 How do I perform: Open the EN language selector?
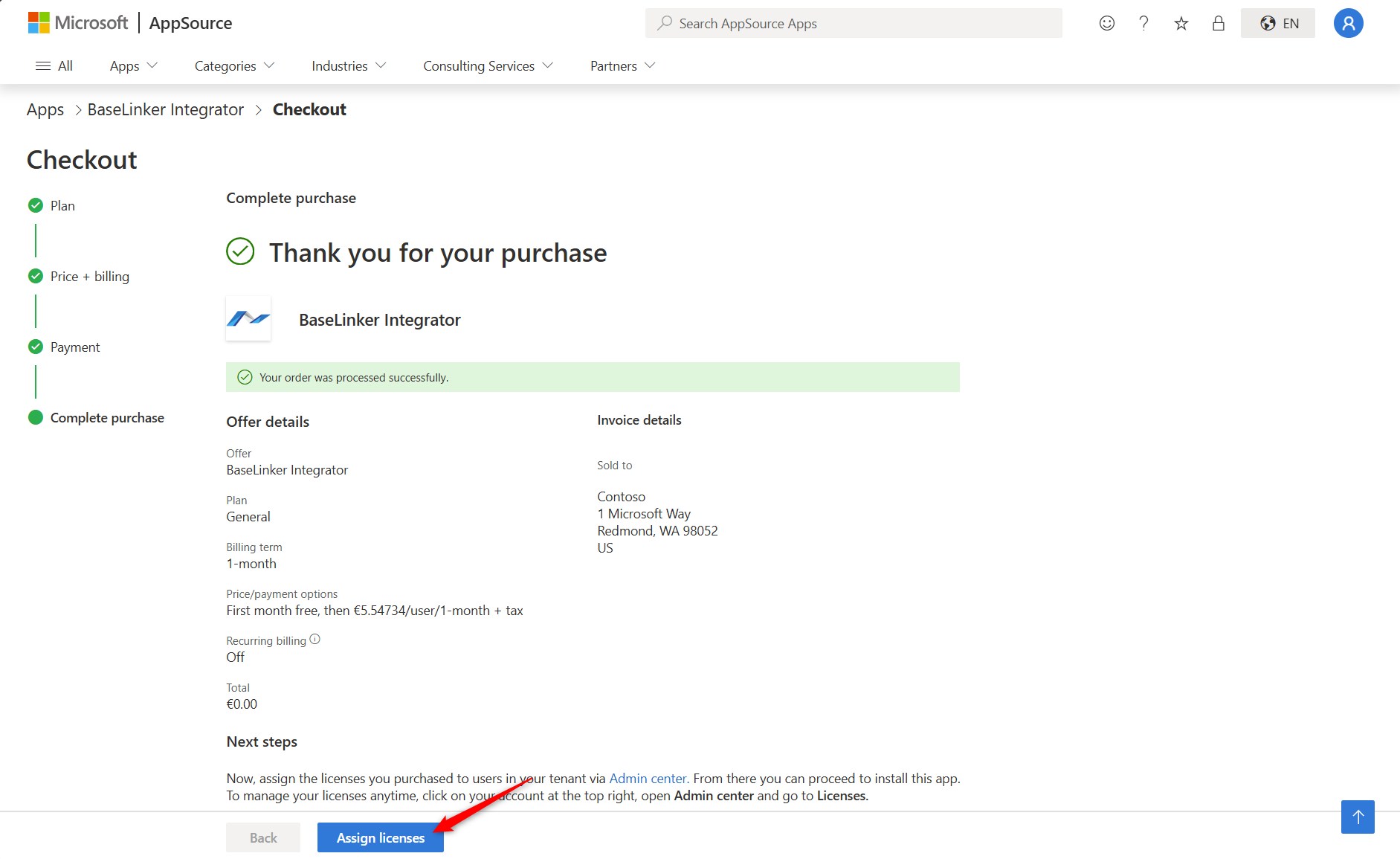pos(1278,23)
